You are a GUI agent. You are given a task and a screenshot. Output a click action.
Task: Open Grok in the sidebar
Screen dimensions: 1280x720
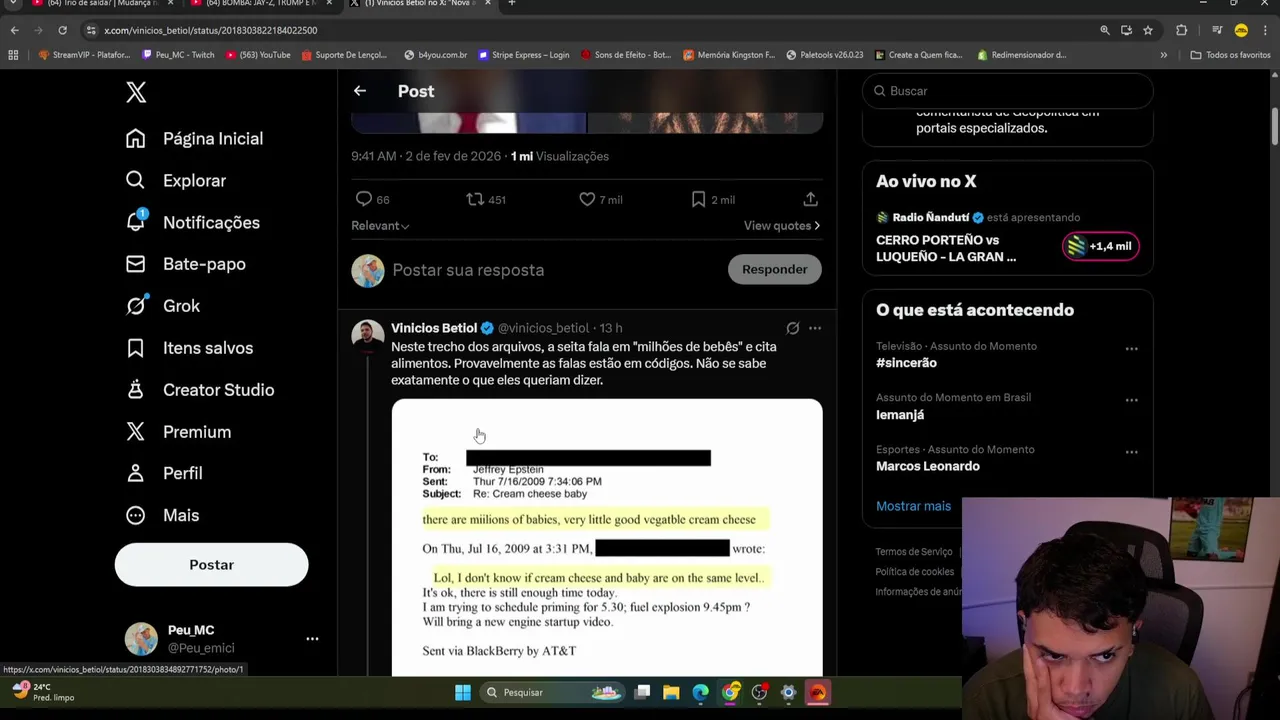(163, 306)
